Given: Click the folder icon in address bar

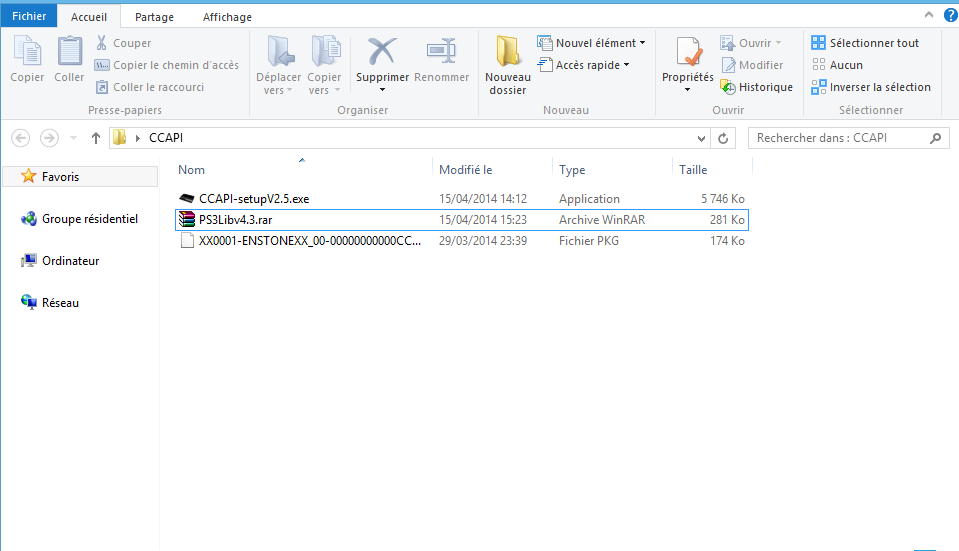Looking at the screenshot, I should click(x=120, y=138).
